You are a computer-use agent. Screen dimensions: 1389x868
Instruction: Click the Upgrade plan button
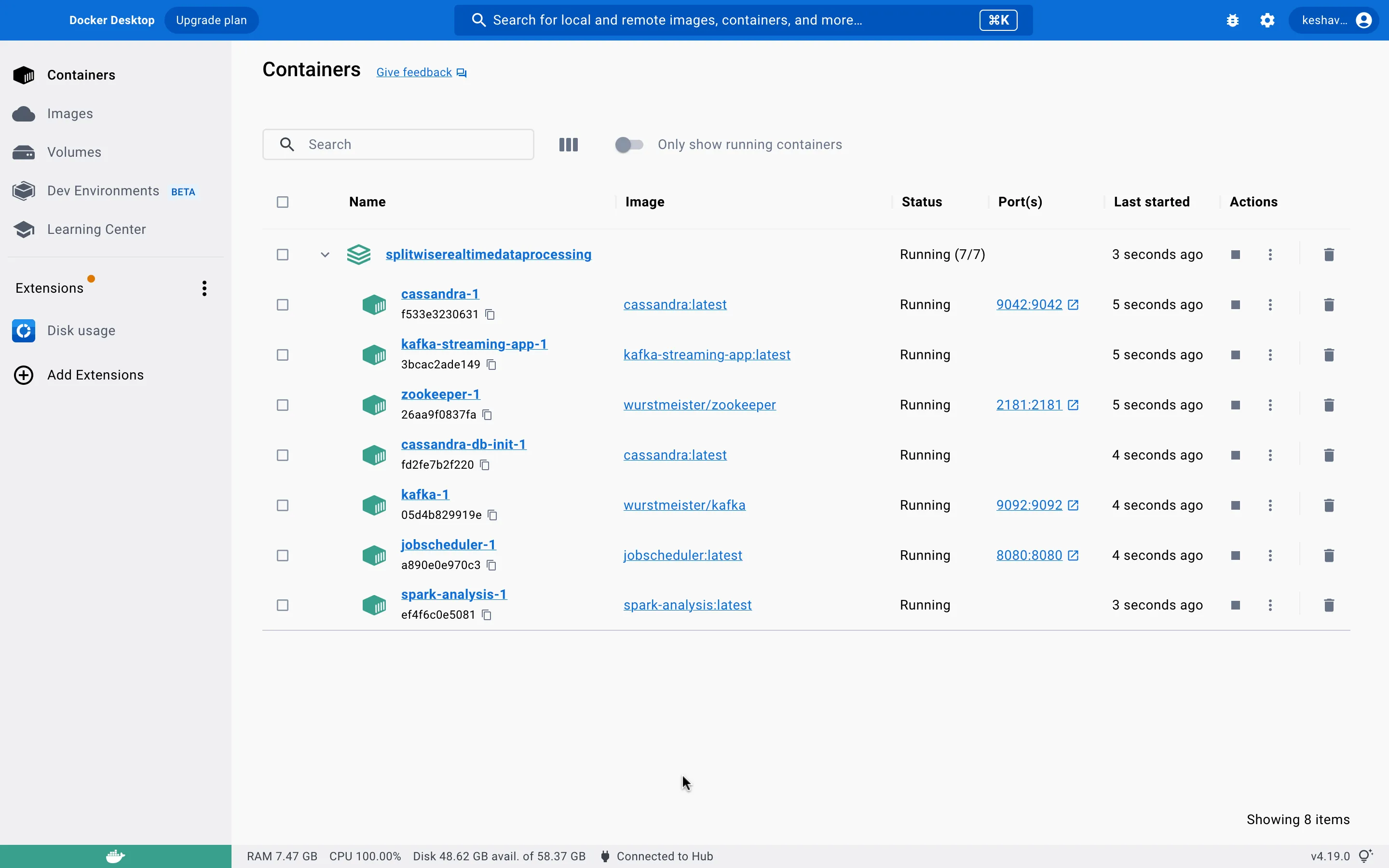pyautogui.click(x=211, y=21)
